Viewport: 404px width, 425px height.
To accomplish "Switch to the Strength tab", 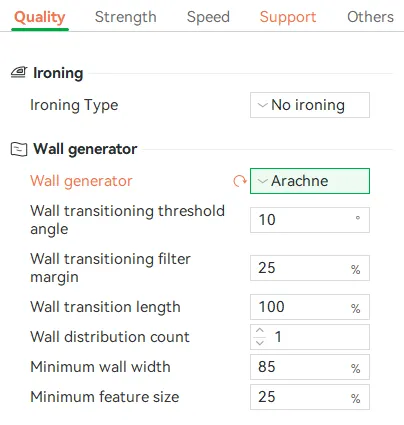I will click(126, 17).
